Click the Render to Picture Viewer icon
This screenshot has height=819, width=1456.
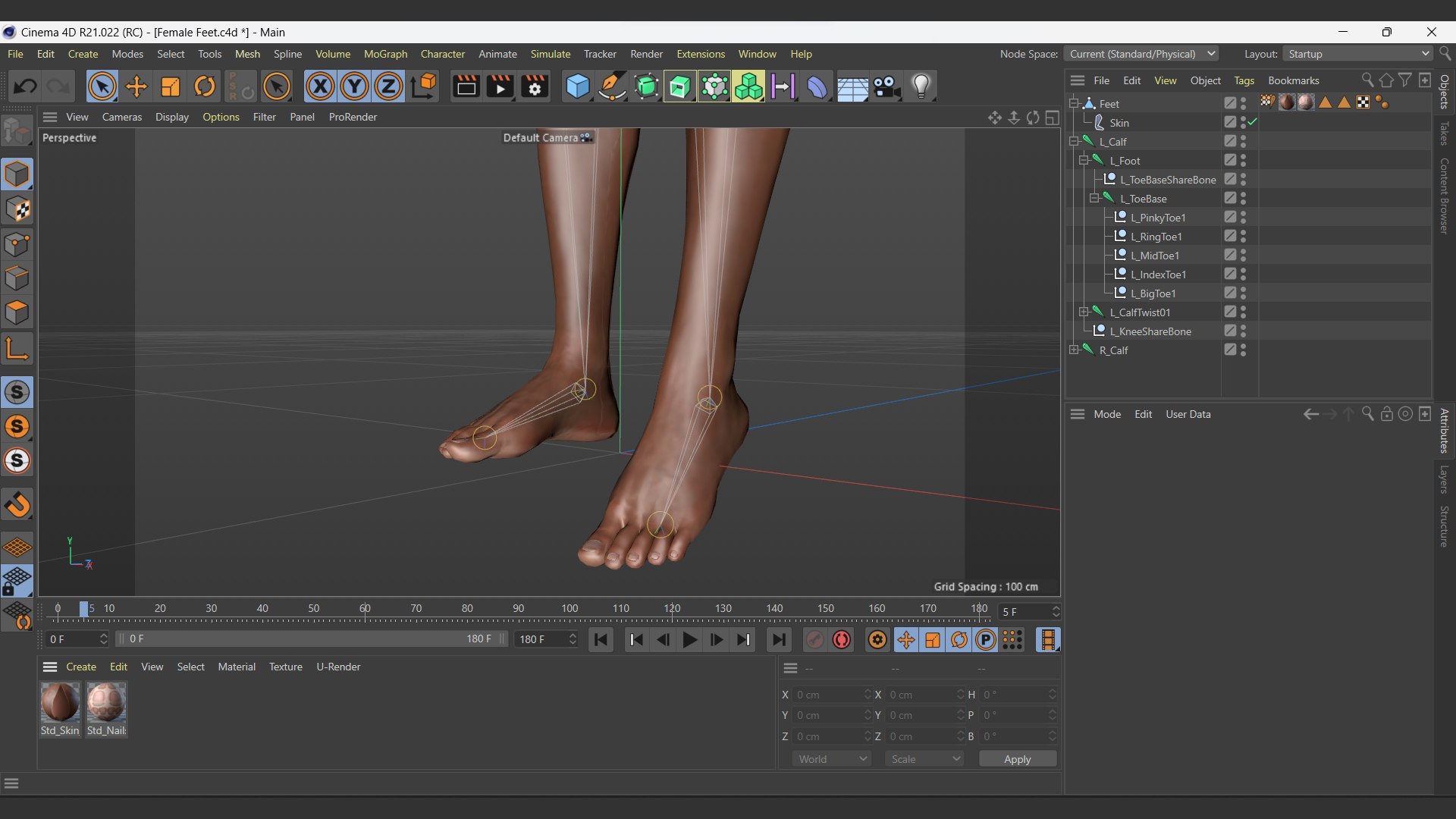500,86
